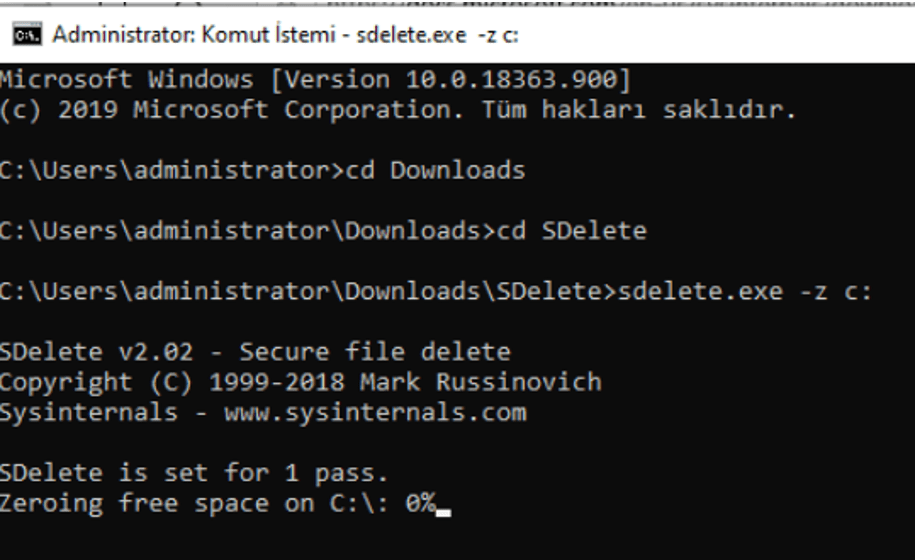The height and width of the screenshot is (560, 920).
Task: Click the 0% progress indicator
Action: (x=419, y=503)
